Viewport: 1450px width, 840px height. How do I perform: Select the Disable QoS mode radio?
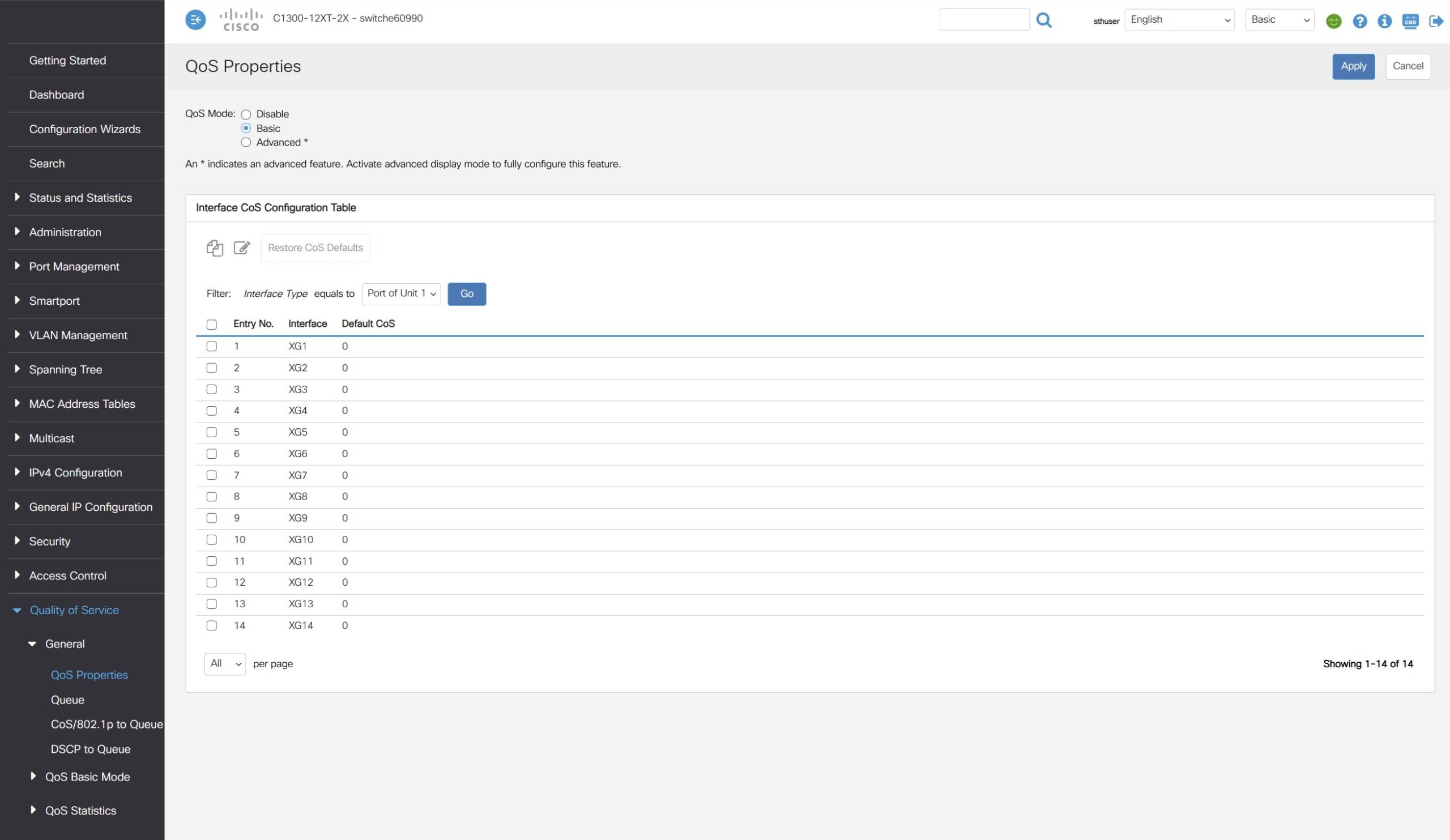coord(246,114)
